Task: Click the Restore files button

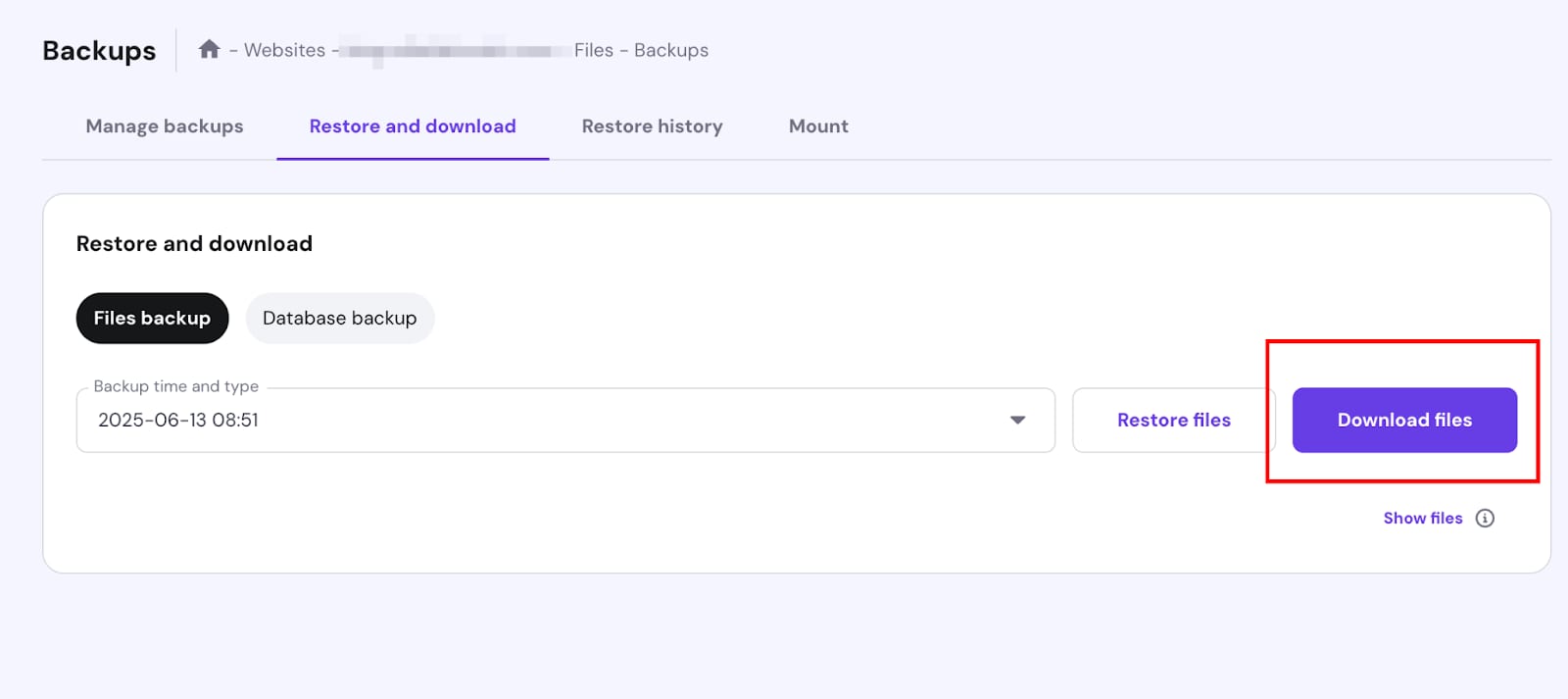Action: 1173,420
